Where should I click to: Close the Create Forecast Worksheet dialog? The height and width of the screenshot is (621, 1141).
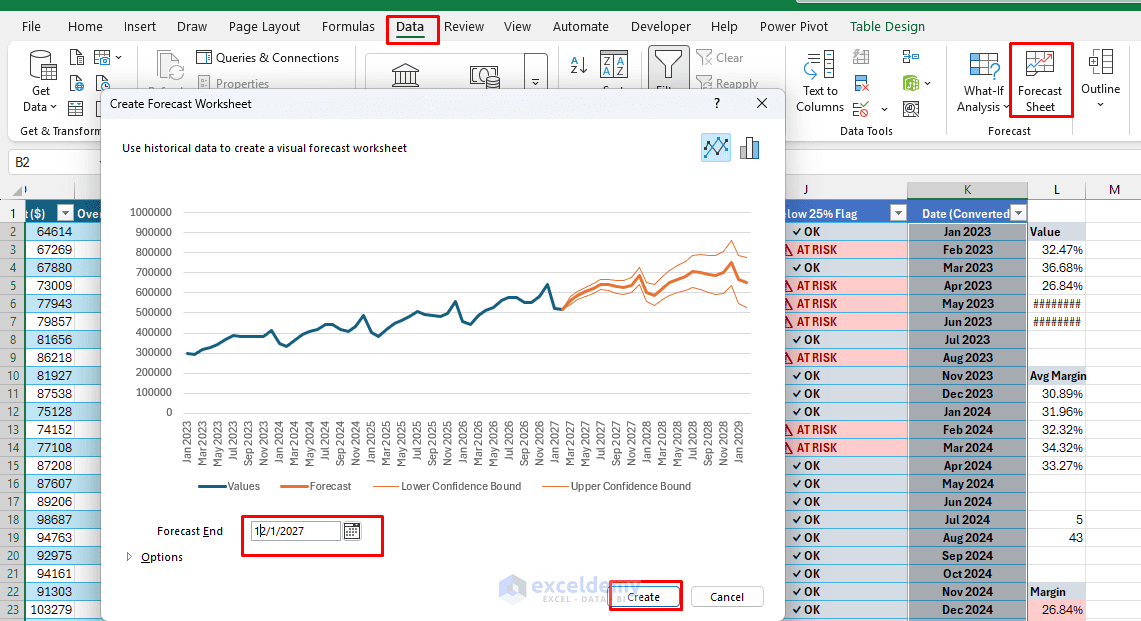pyautogui.click(x=762, y=103)
